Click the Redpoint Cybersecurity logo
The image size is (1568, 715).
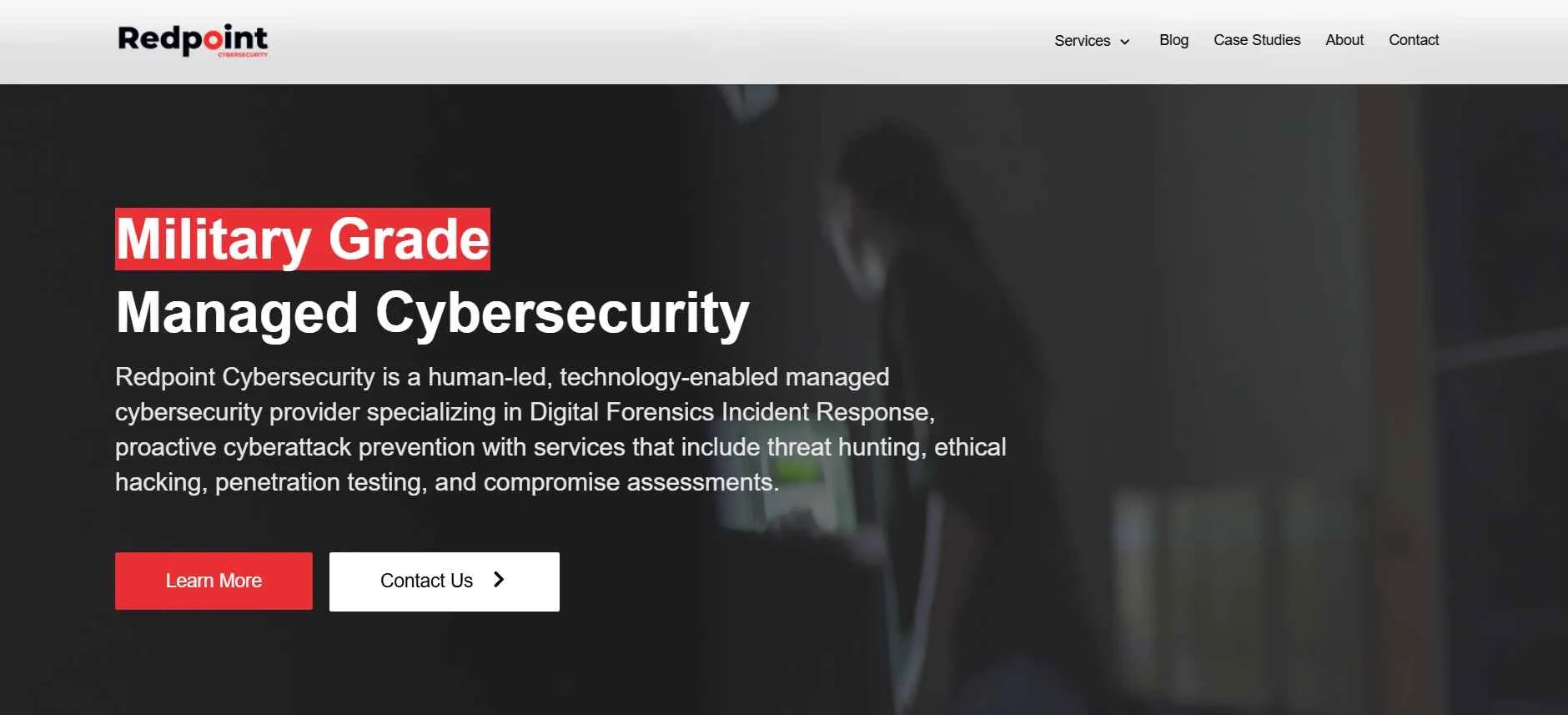[193, 40]
